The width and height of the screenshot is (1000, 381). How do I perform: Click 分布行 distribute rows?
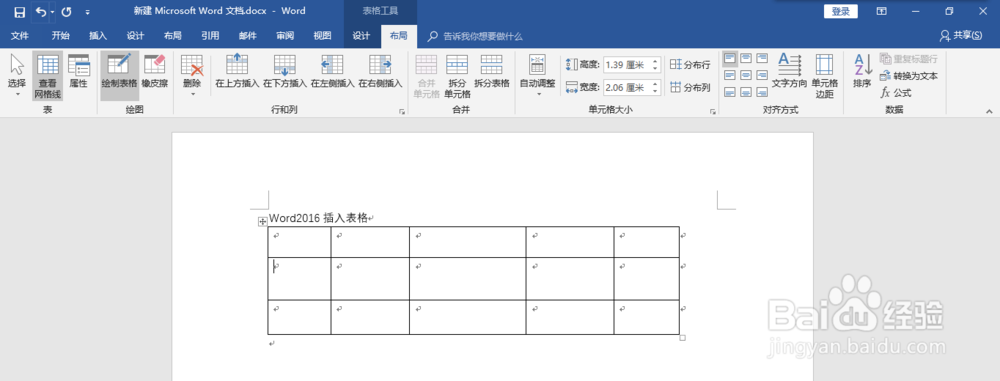tap(690, 64)
